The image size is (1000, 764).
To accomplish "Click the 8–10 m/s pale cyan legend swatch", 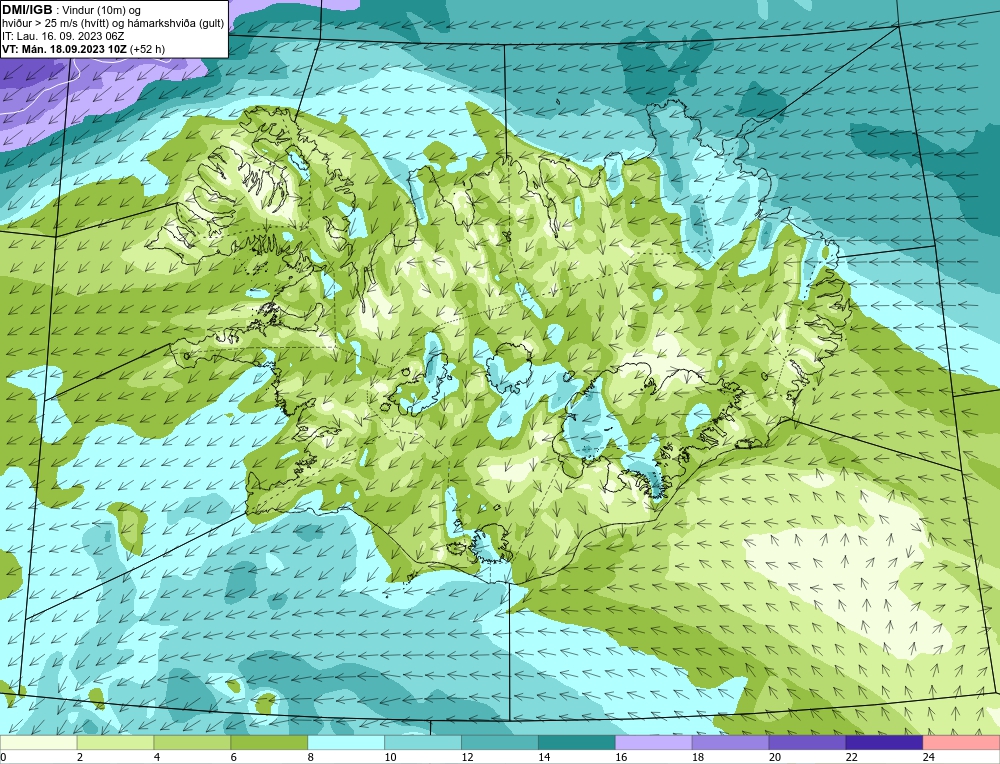I will pos(346,743).
